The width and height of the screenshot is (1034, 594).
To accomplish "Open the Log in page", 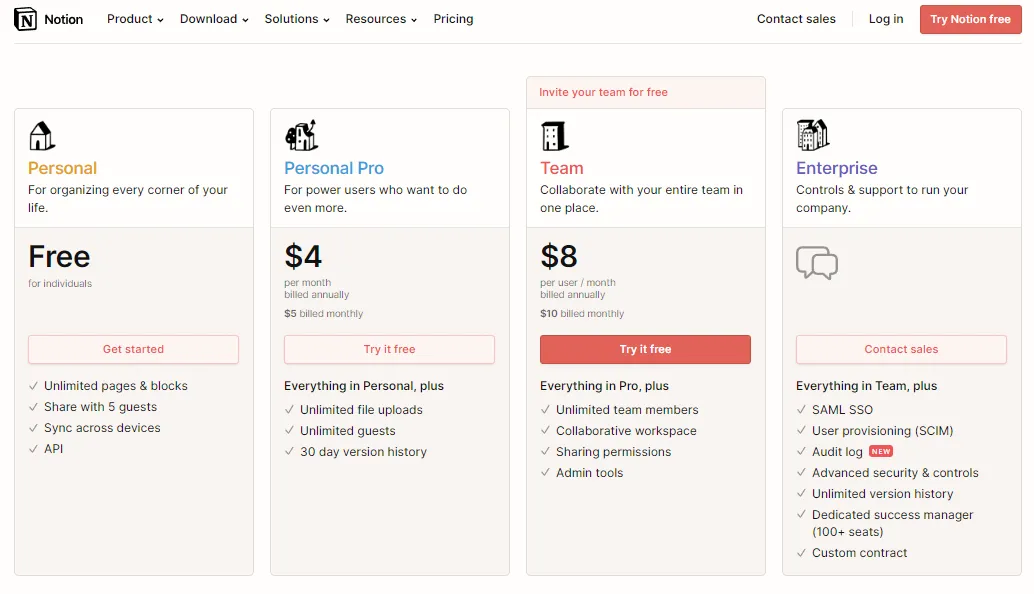I will (x=886, y=19).
